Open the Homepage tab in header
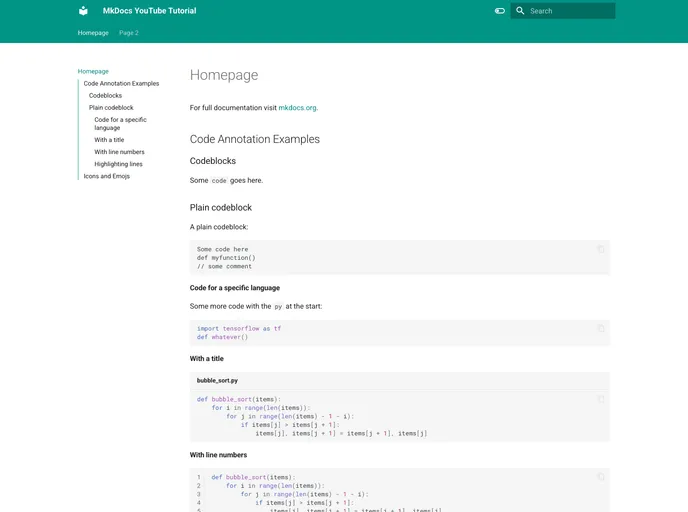The width and height of the screenshot is (688, 512). click(93, 33)
